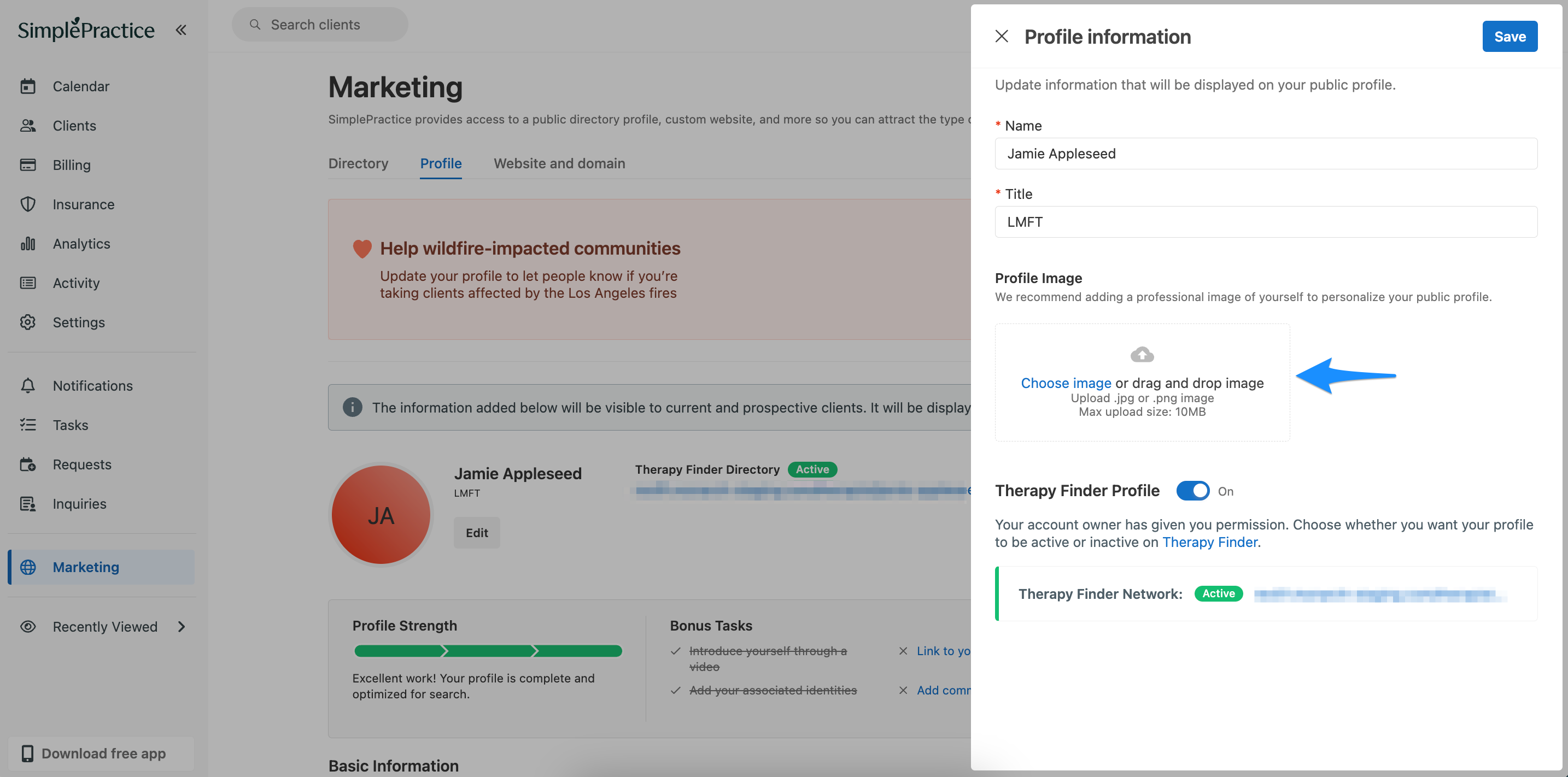Click the JA avatar thumbnail

click(x=381, y=515)
